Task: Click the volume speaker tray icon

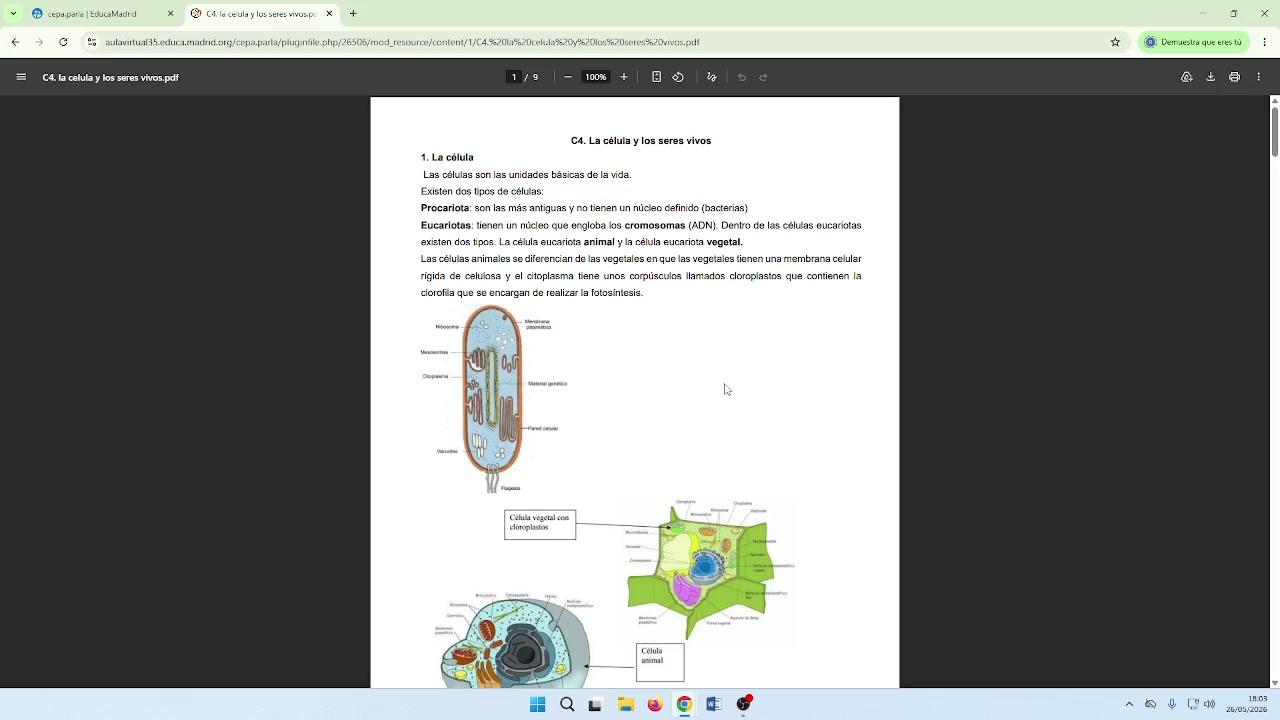Action: (1210, 704)
